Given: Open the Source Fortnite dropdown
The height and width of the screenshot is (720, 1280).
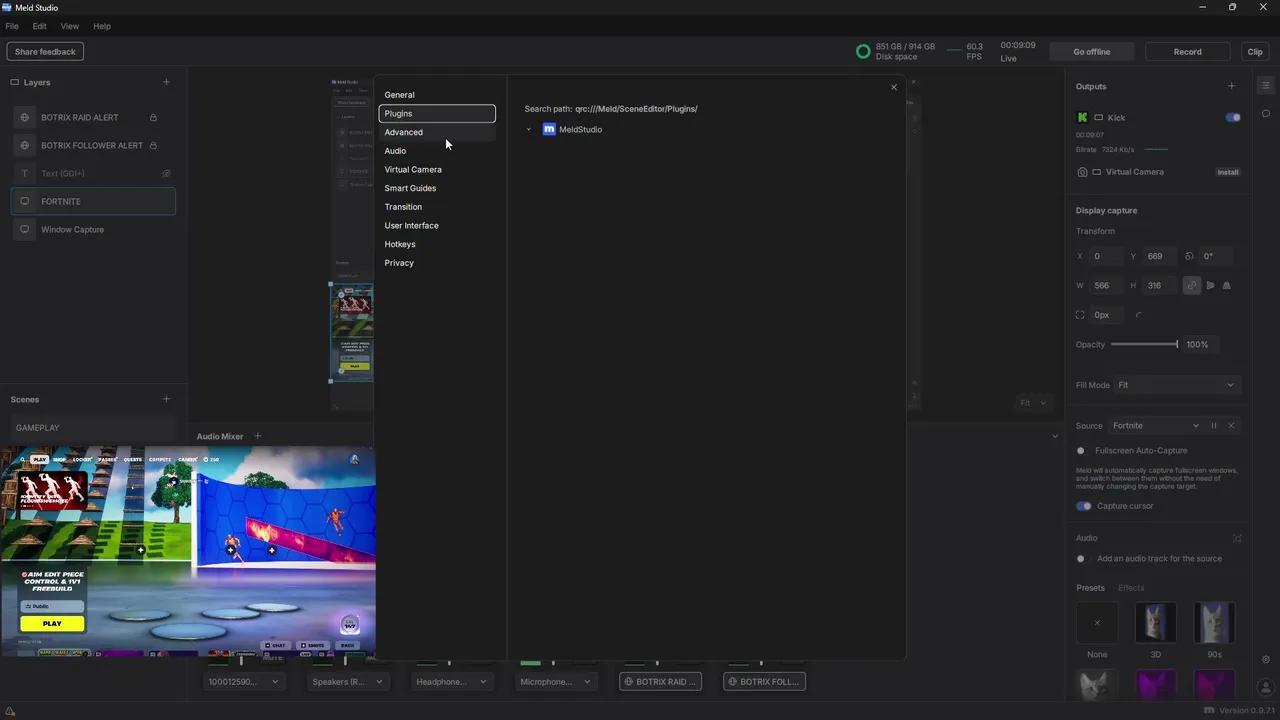Looking at the screenshot, I should 1155,425.
